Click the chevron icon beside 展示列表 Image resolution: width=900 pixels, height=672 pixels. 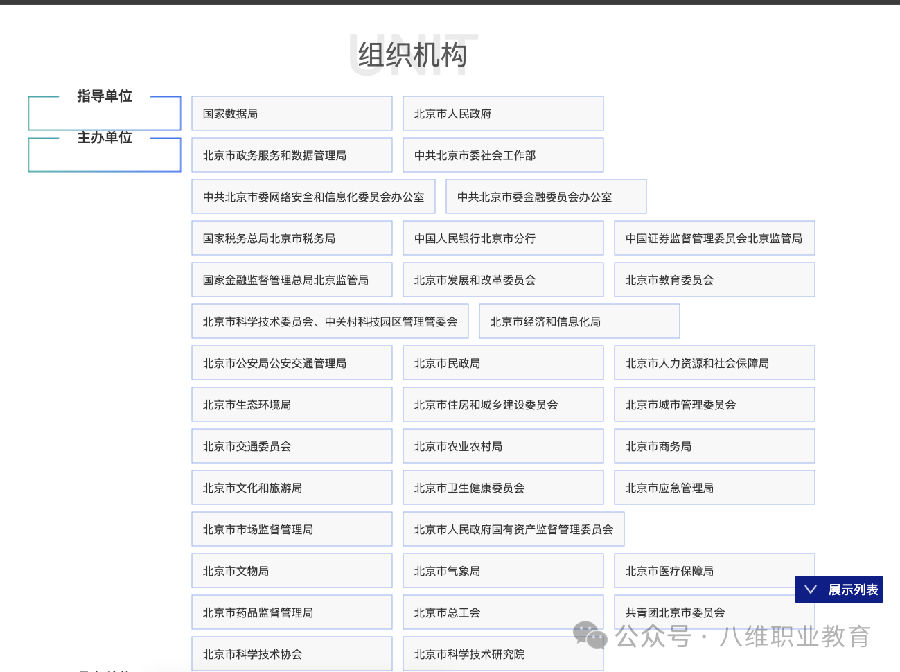(811, 590)
